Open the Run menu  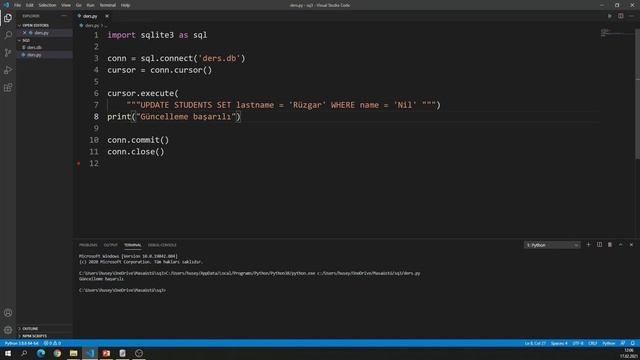click(x=90, y=5)
